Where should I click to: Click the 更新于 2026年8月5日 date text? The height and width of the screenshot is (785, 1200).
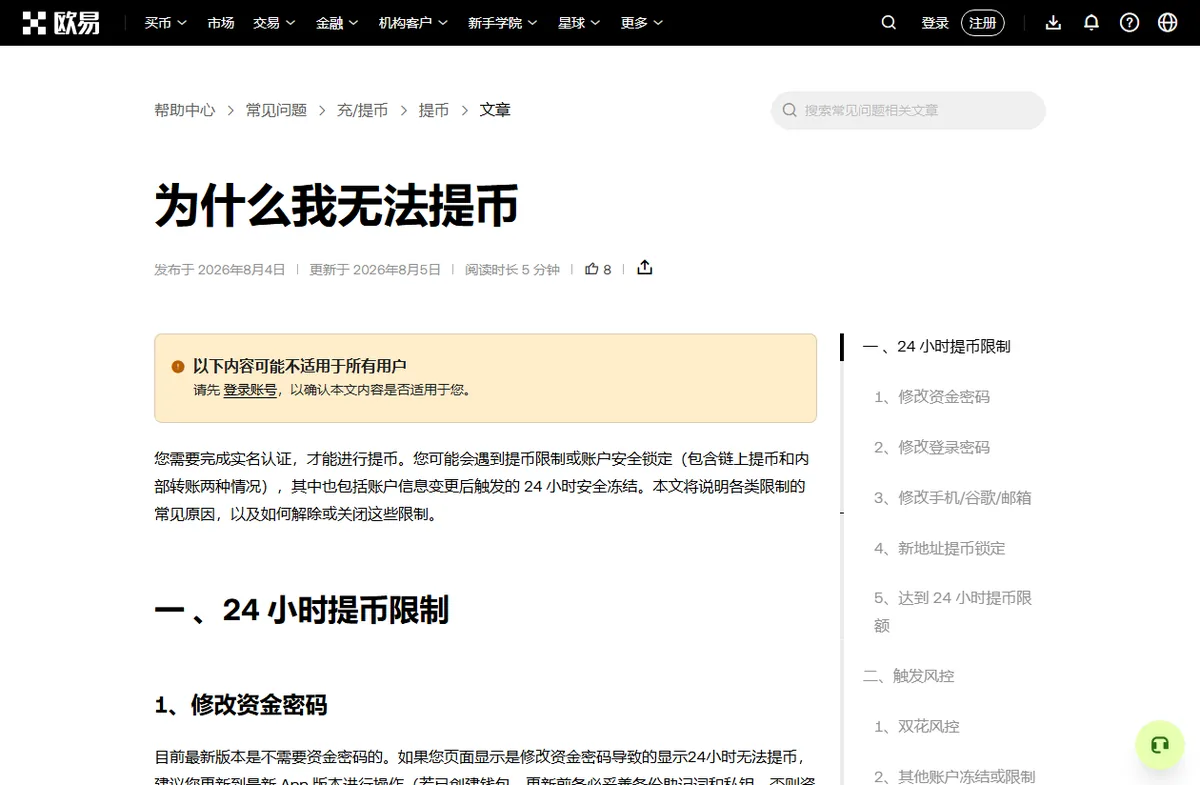pos(375,269)
